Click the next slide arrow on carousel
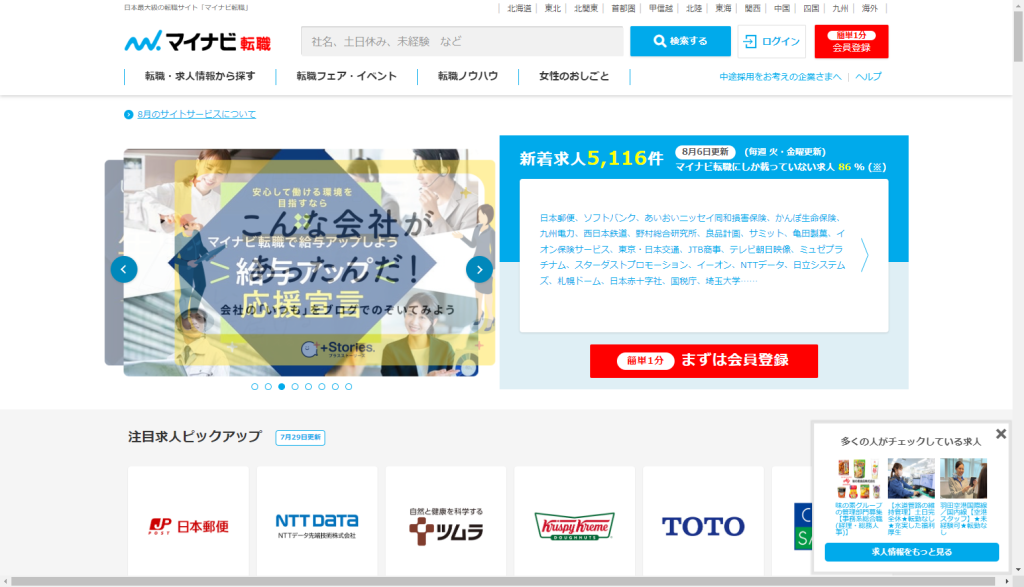The width and height of the screenshot is (1024, 587). point(479,269)
